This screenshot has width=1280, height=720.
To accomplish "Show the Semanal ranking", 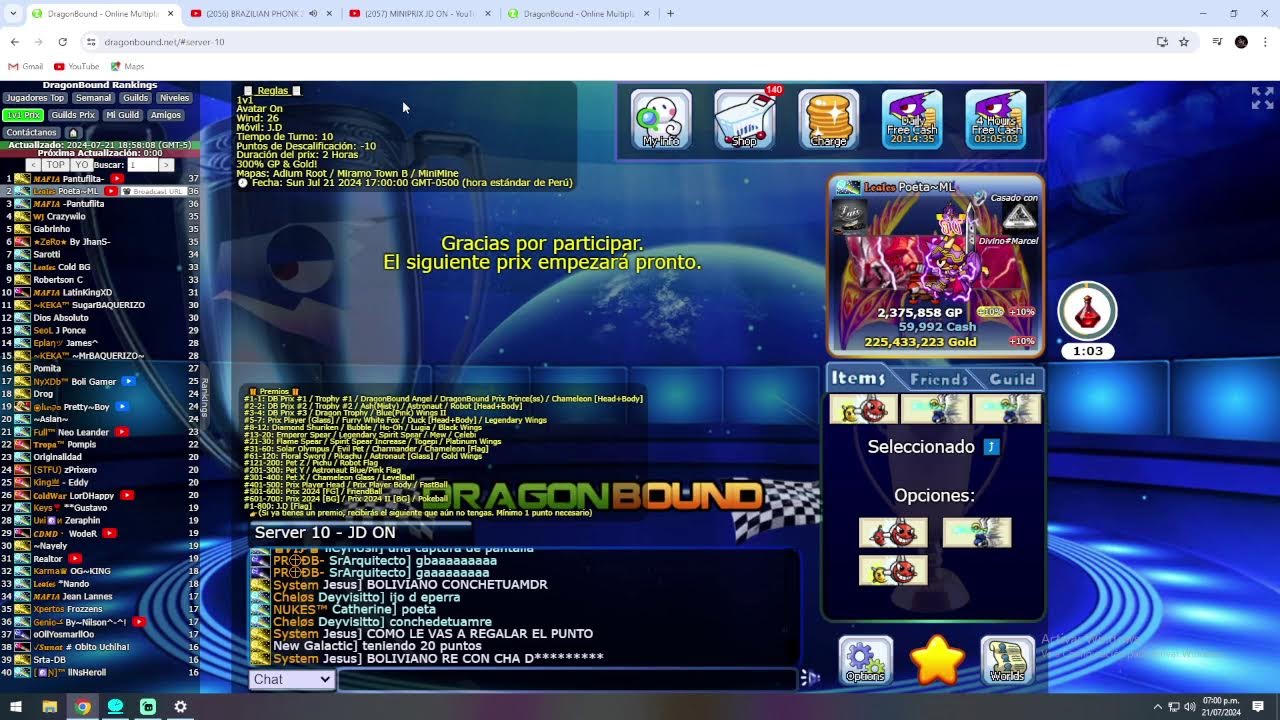I will coord(94,98).
